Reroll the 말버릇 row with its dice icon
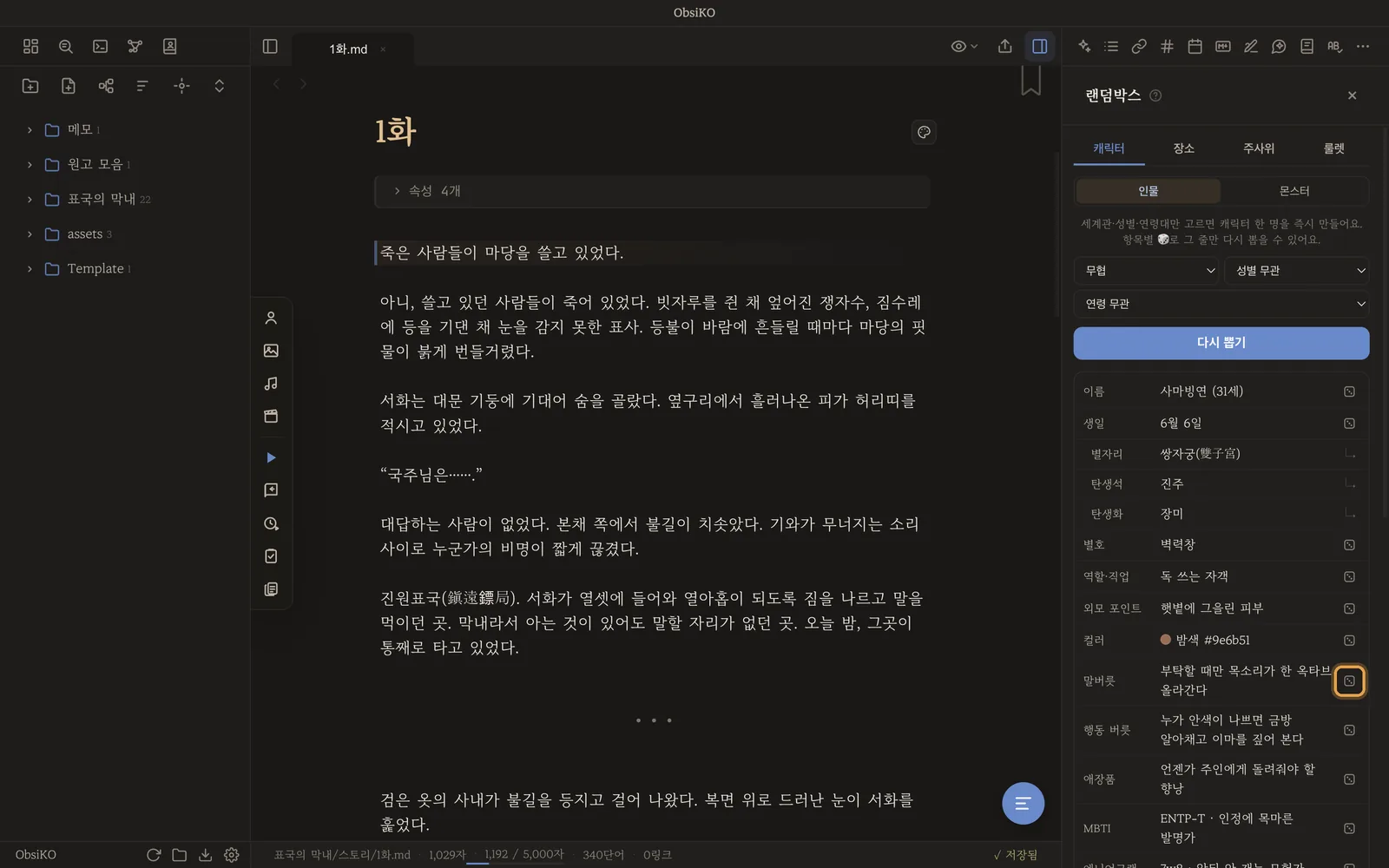Screen dimensions: 1389x868 (1349, 681)
